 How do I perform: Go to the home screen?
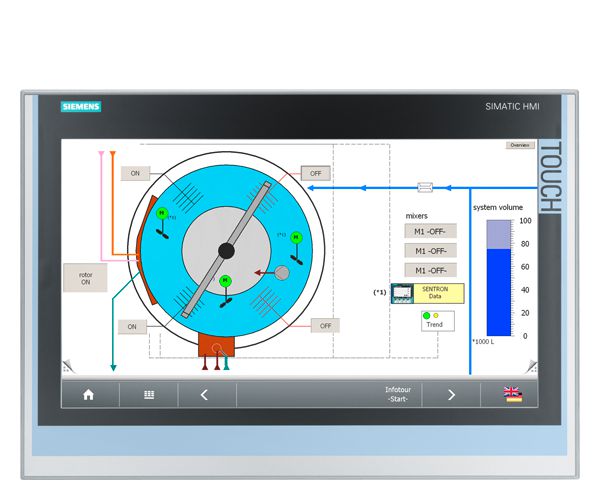pos(88,394)
